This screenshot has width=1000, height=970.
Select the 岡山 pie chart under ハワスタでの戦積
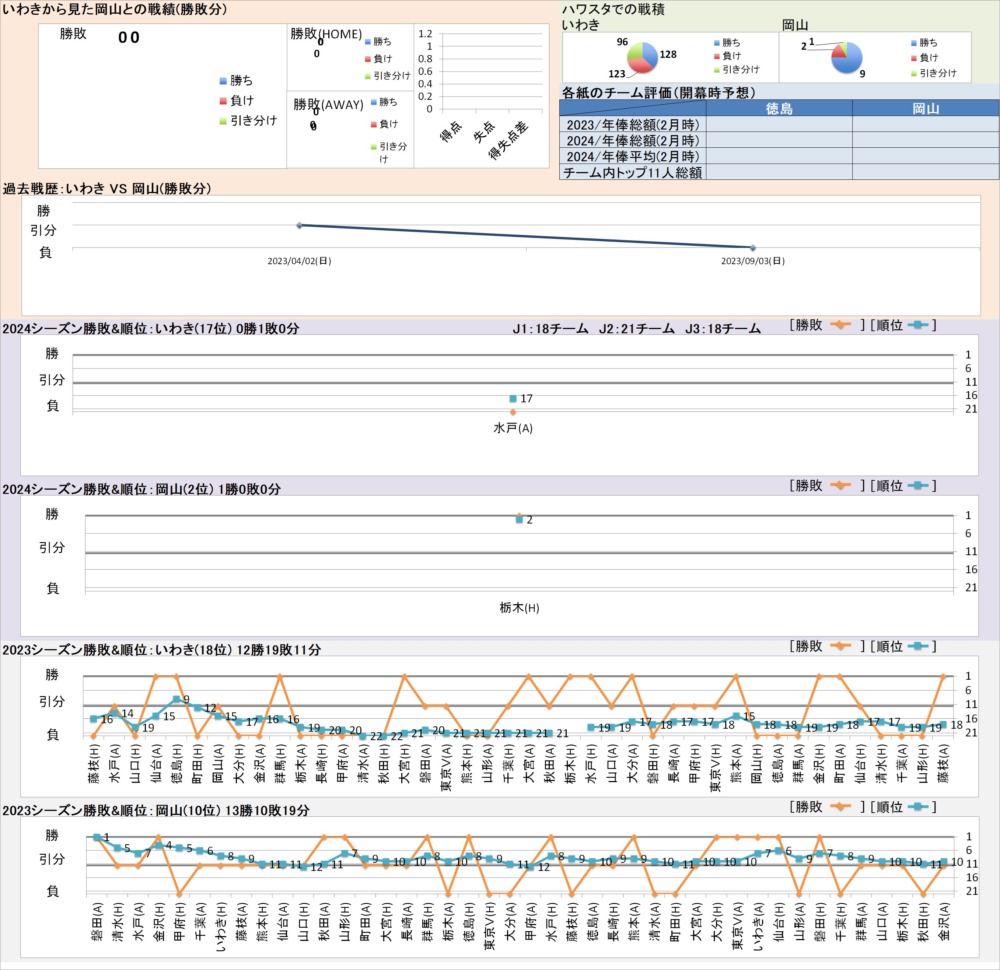[847, 57]
